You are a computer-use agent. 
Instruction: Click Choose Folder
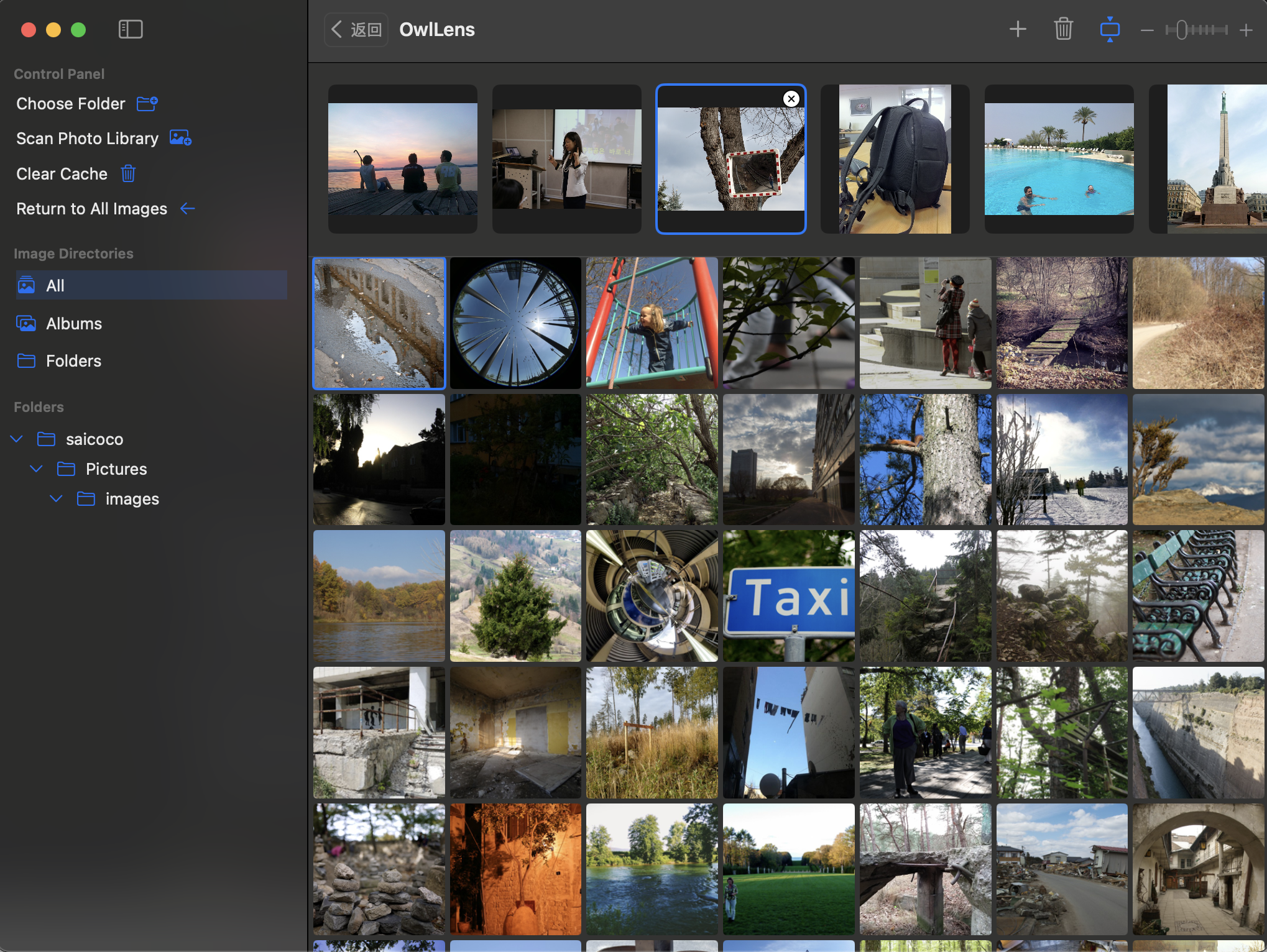tap(71, 104)
